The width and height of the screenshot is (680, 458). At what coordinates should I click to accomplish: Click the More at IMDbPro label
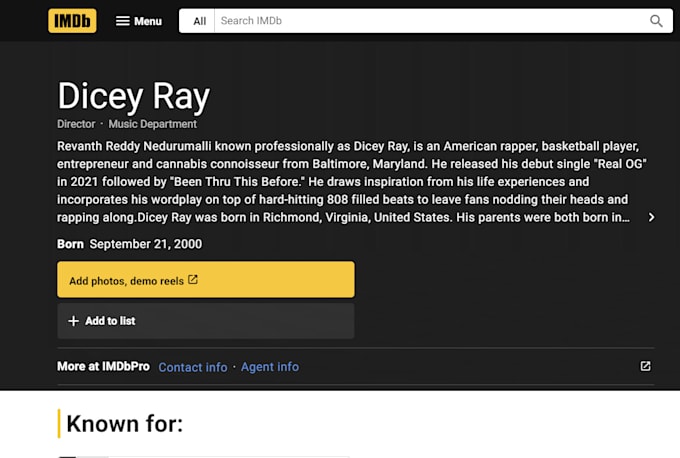point(103,366)
